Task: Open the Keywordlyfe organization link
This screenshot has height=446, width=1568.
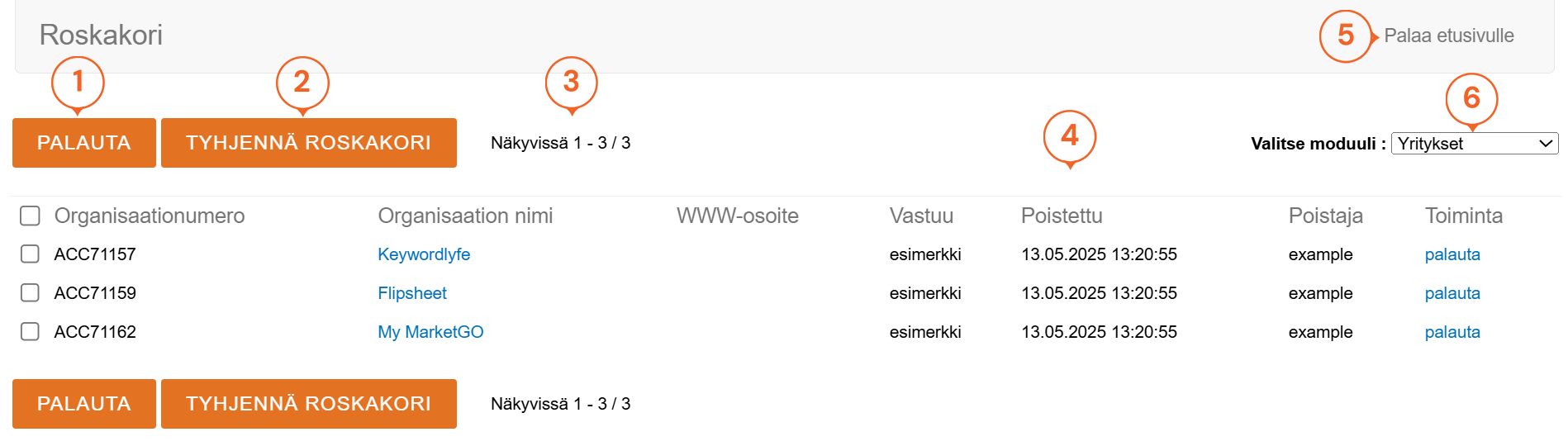Action: coord(424,254)
